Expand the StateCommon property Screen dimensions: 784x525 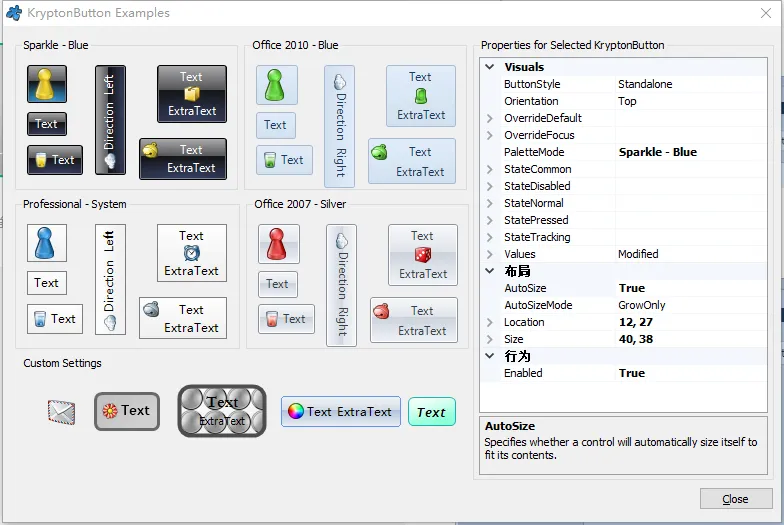pyautogui.click(x=490, y=169)
